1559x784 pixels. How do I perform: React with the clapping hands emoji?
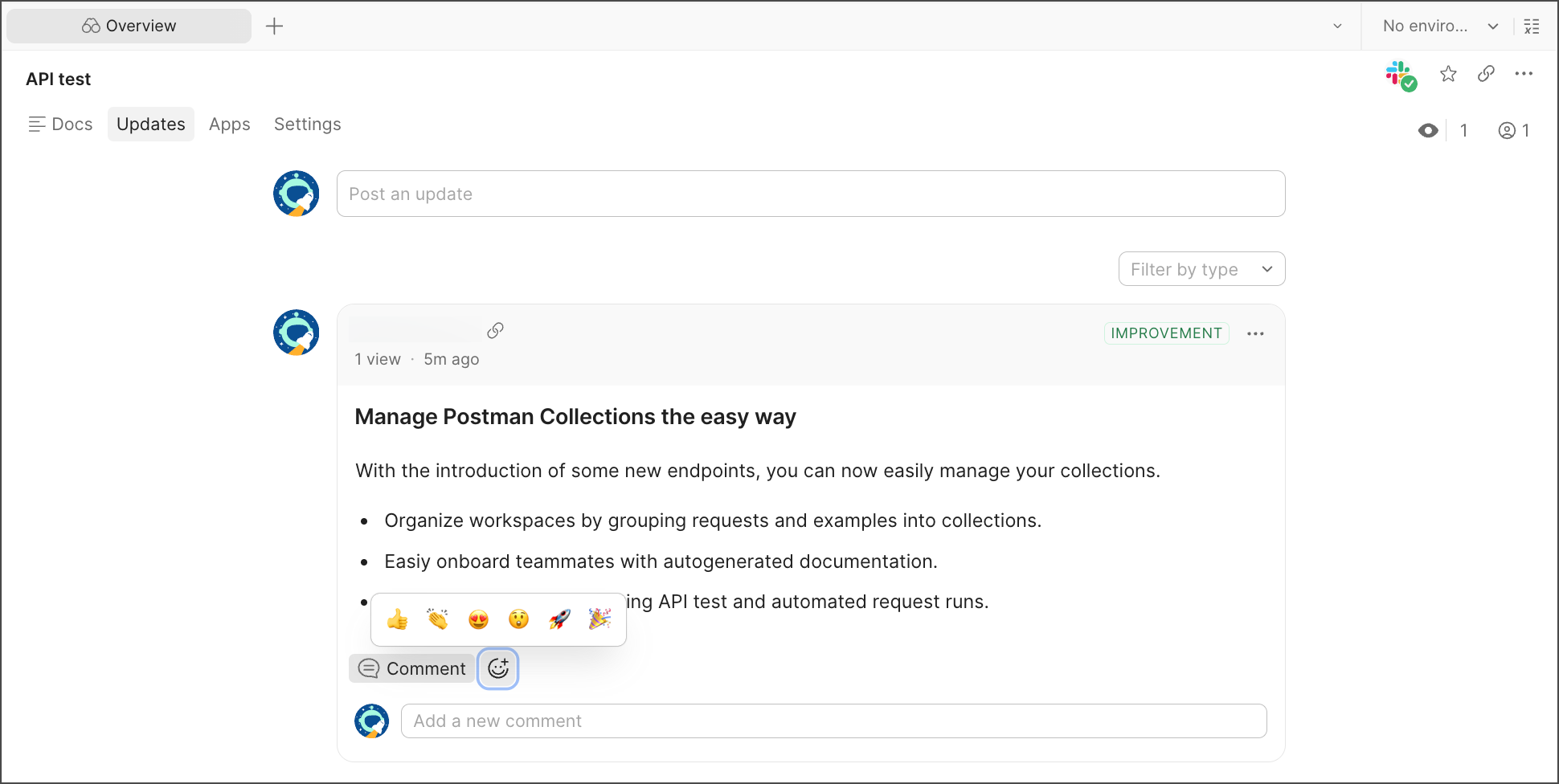pos(438,619)
